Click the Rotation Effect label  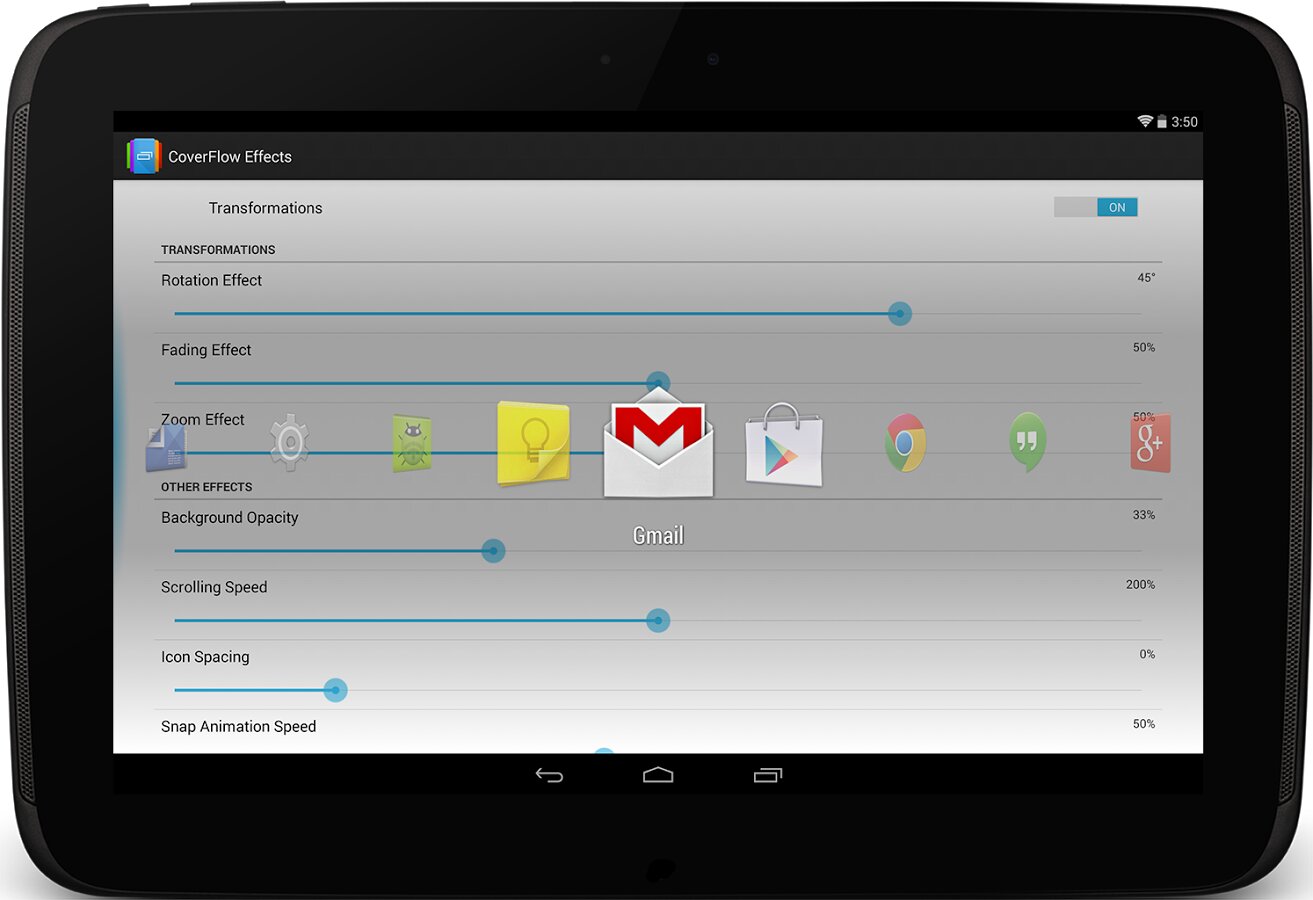pos(211,281)
